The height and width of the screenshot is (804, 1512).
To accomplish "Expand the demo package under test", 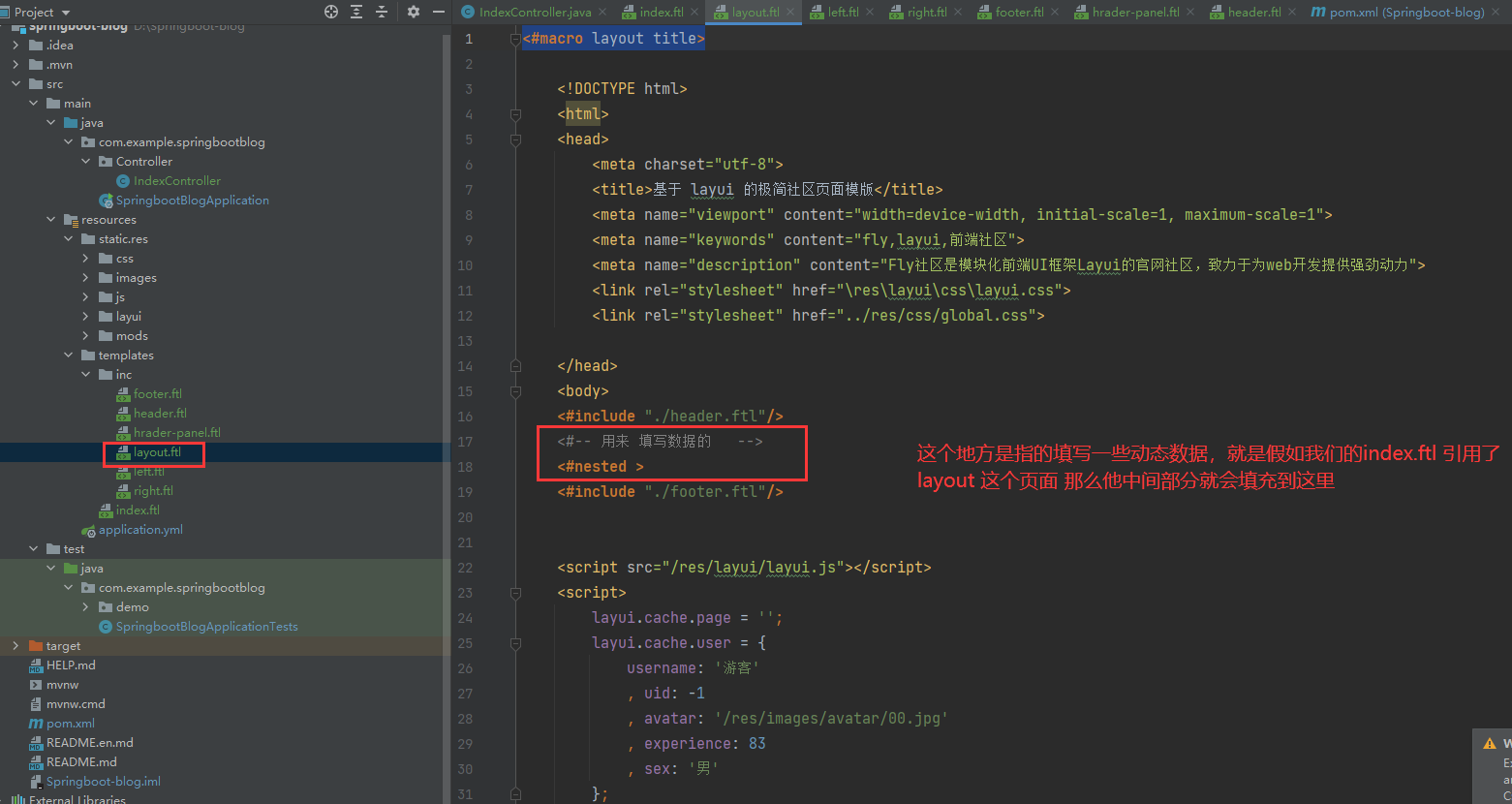I will click(85, 606).
